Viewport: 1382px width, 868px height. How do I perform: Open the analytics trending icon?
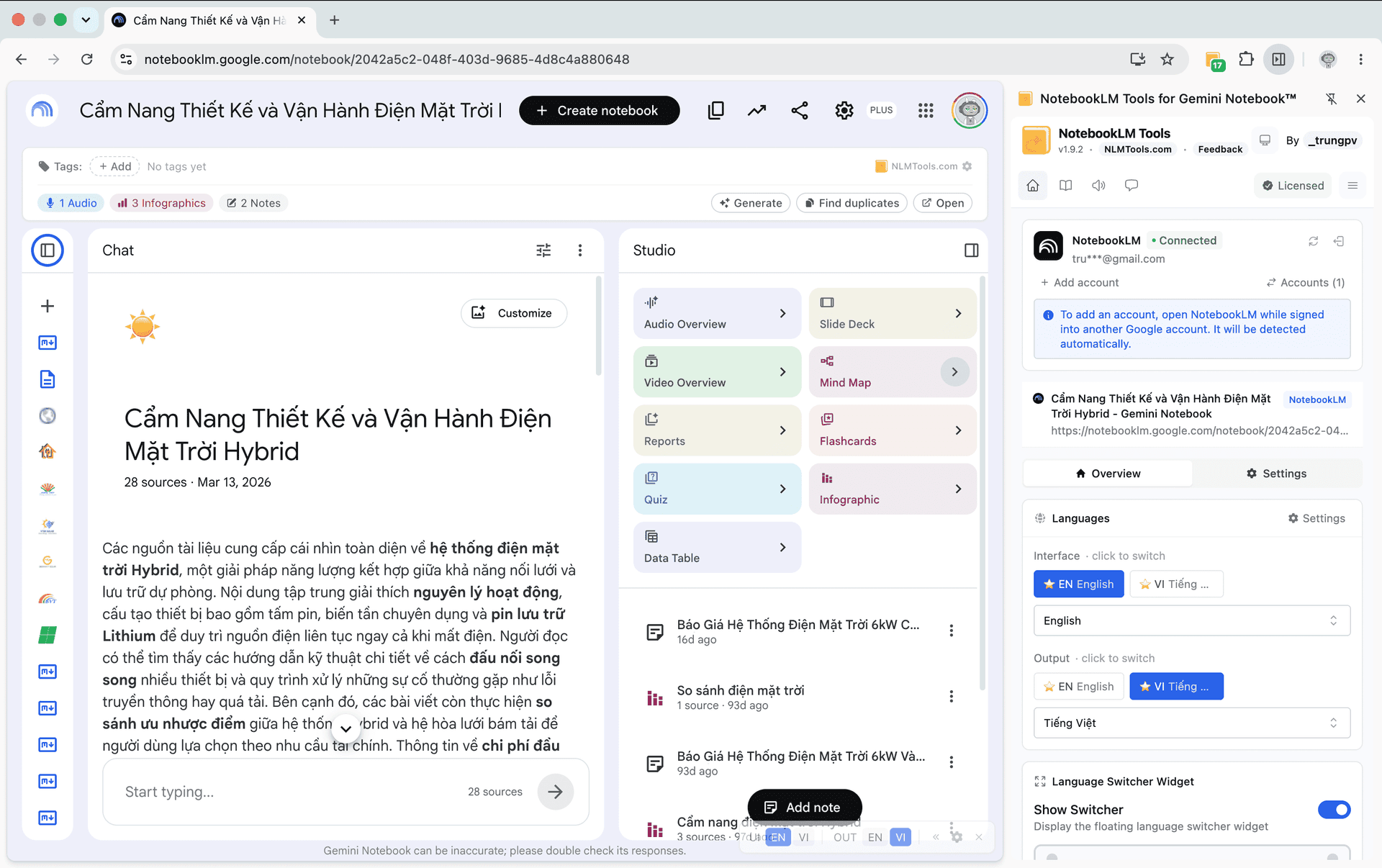pyautogui.click(x=757, y=110)
